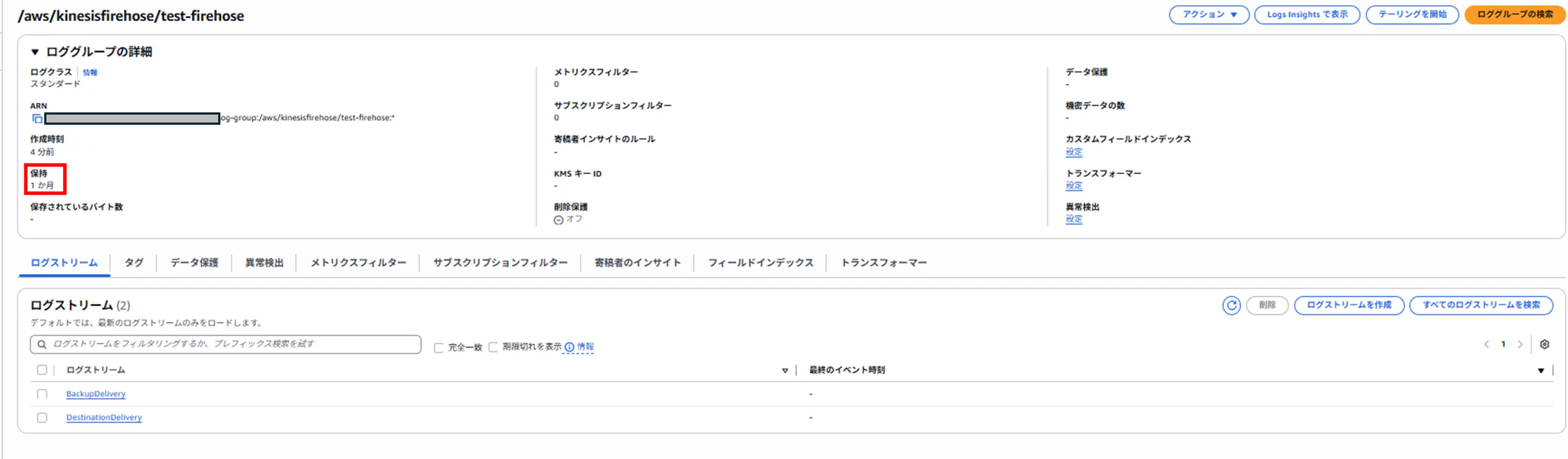This screenshot has width=1568, height=459.
Task: Click the 1 か月 retention value
Action: (42, 186)
